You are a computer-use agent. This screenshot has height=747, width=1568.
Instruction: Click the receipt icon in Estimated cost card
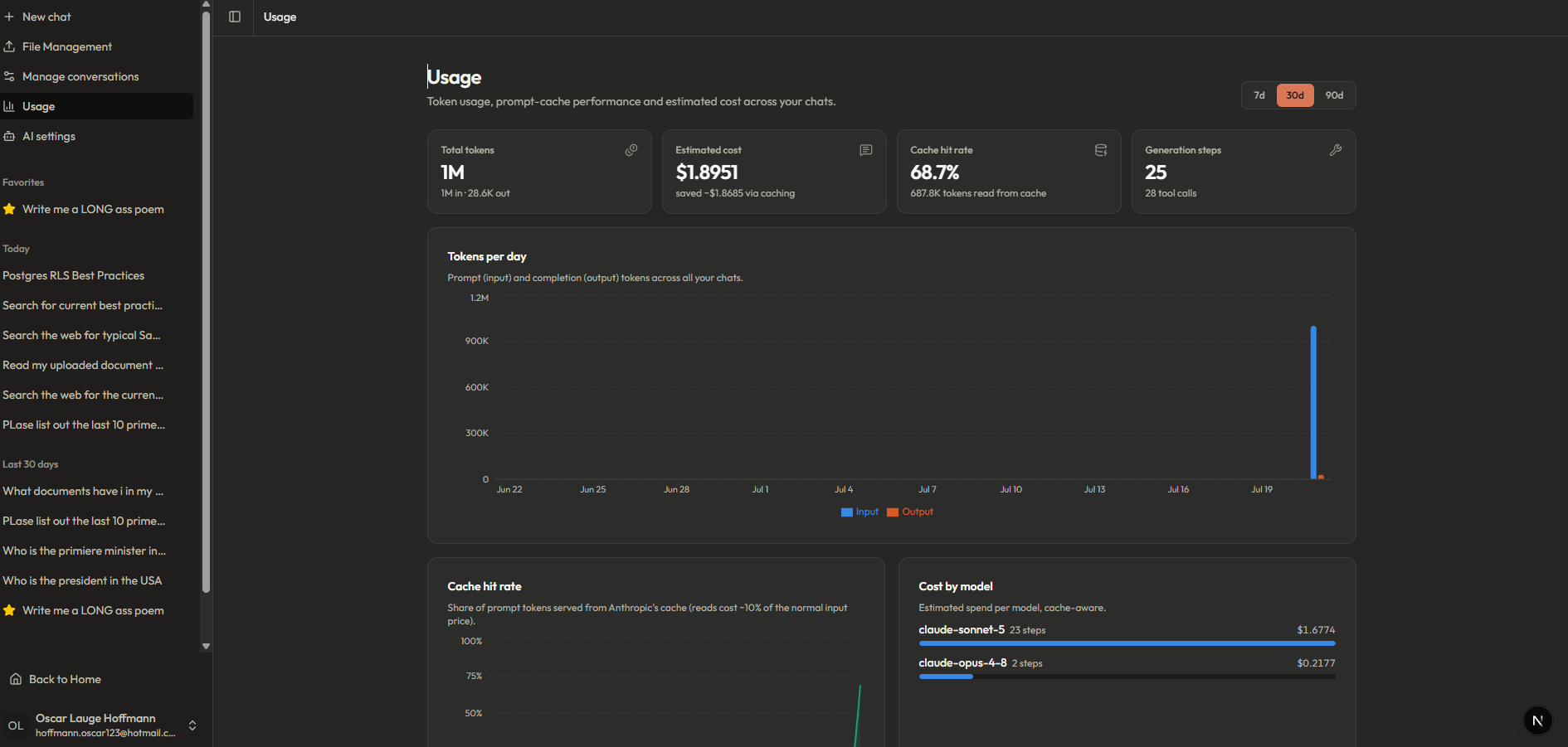point(866,150)
